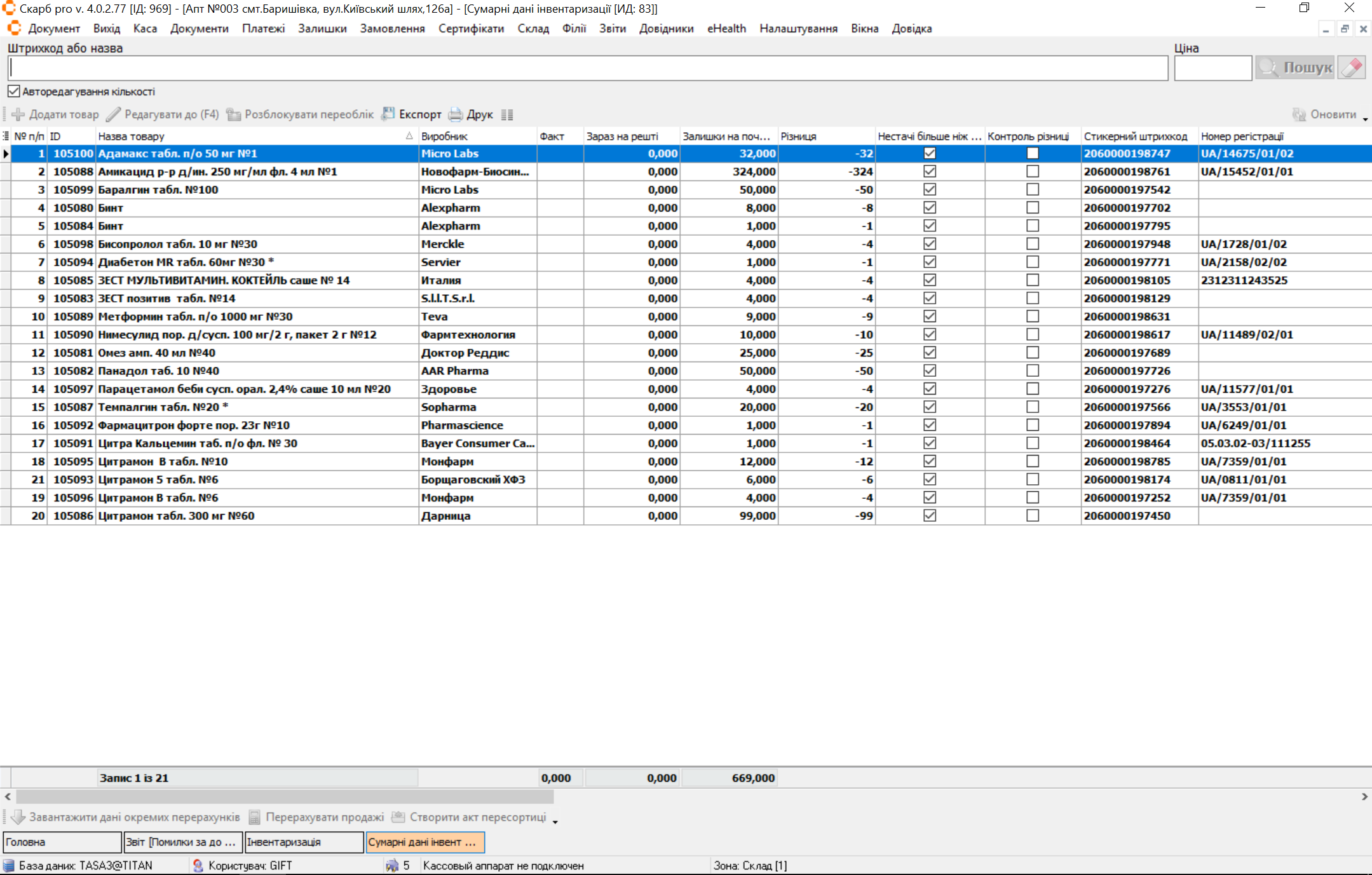Viewport: 1372px width, 875px height.
Task: Expand the dropdown arrow next to Оновити
Action: click(x=1365, y=119)
